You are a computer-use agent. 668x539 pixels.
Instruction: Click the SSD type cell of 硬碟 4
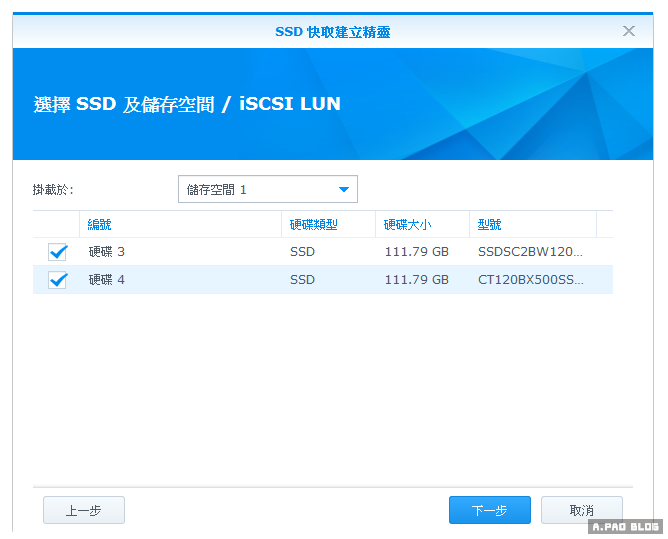[x=302, y=280]
